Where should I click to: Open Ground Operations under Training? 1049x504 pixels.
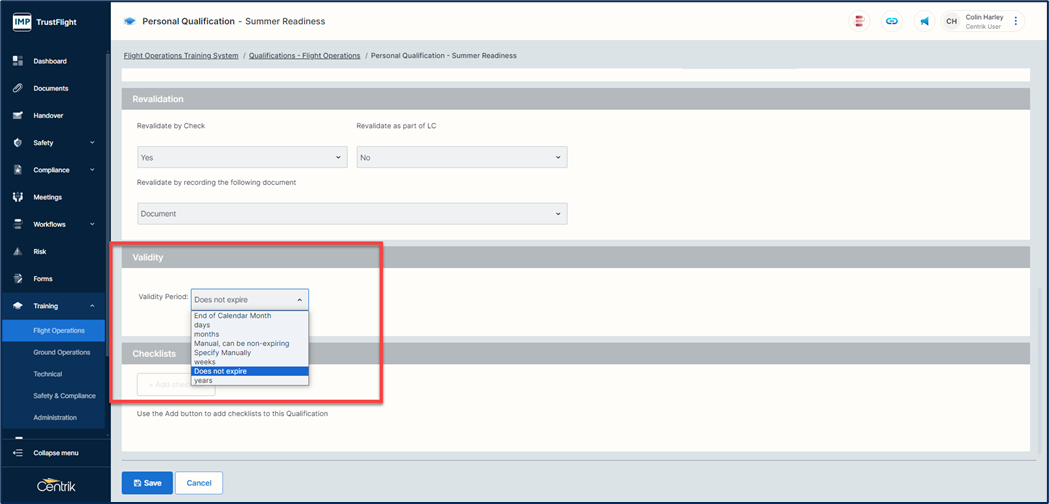[62, 352]
